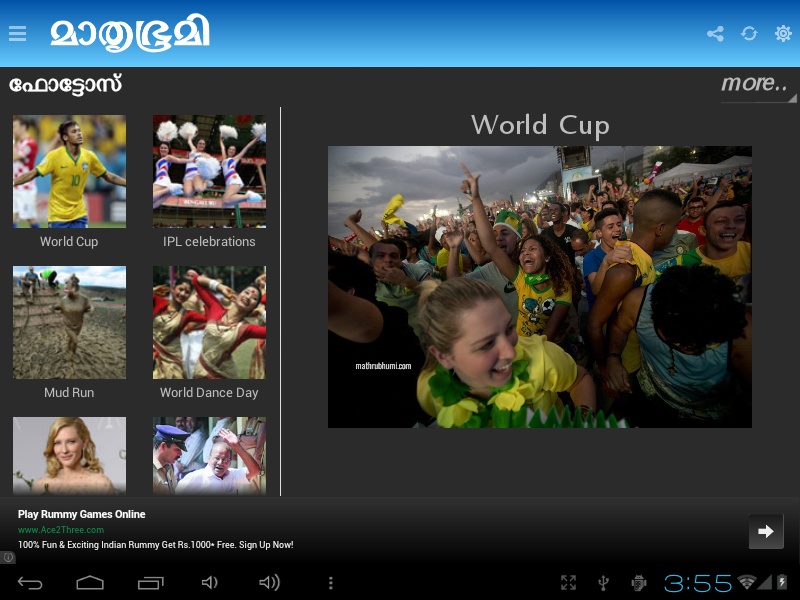Select the 'World Cup' gallery label

[x=69, y=241]
